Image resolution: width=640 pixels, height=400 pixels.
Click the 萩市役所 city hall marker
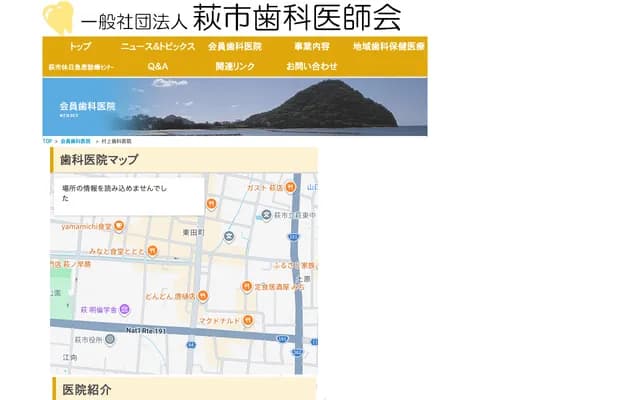pos(109,339)
